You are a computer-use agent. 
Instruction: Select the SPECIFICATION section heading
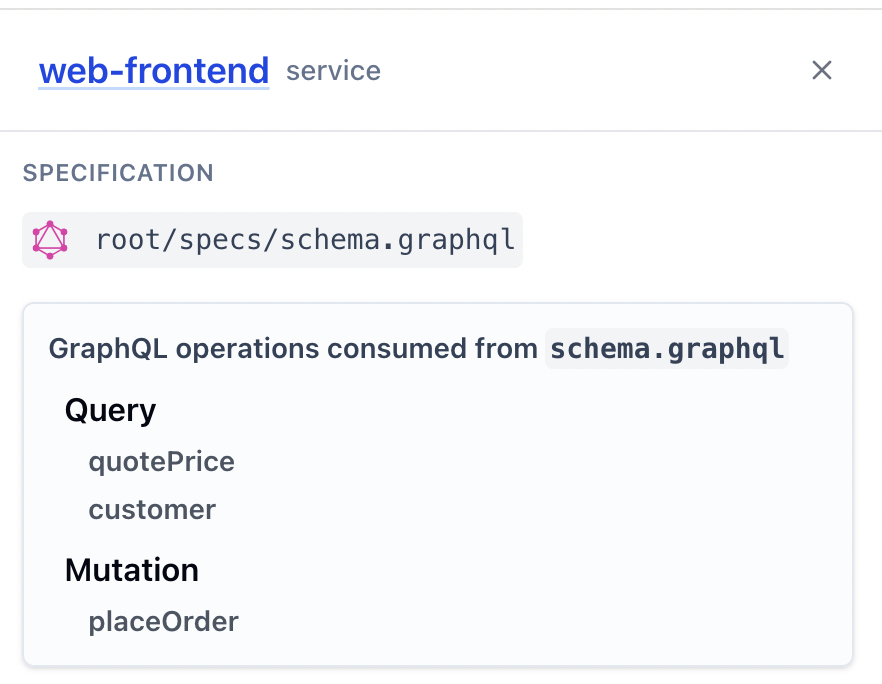(118, 173)
